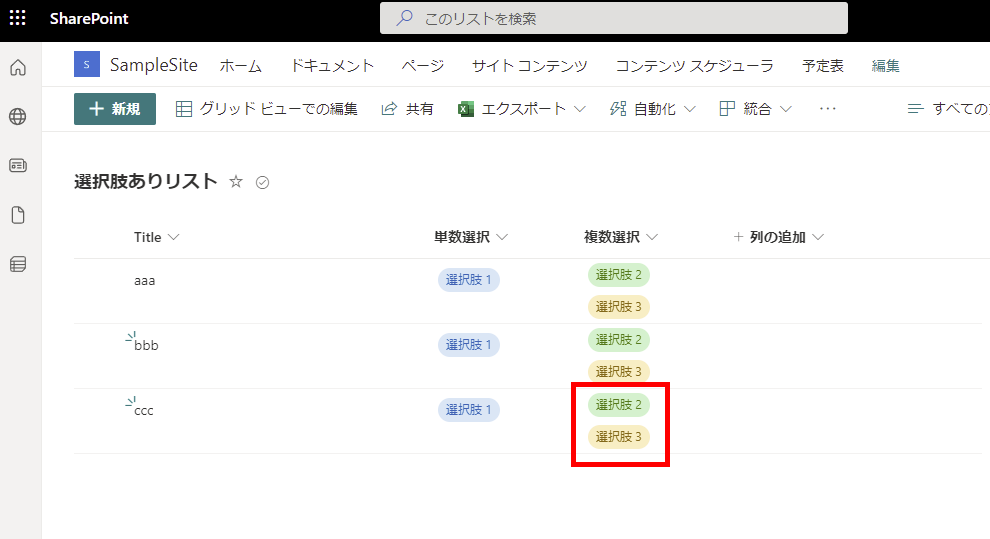Click the new-item glyph beside ccc
The width and height of the screenshot is (990, 539).
click(131, 402)
